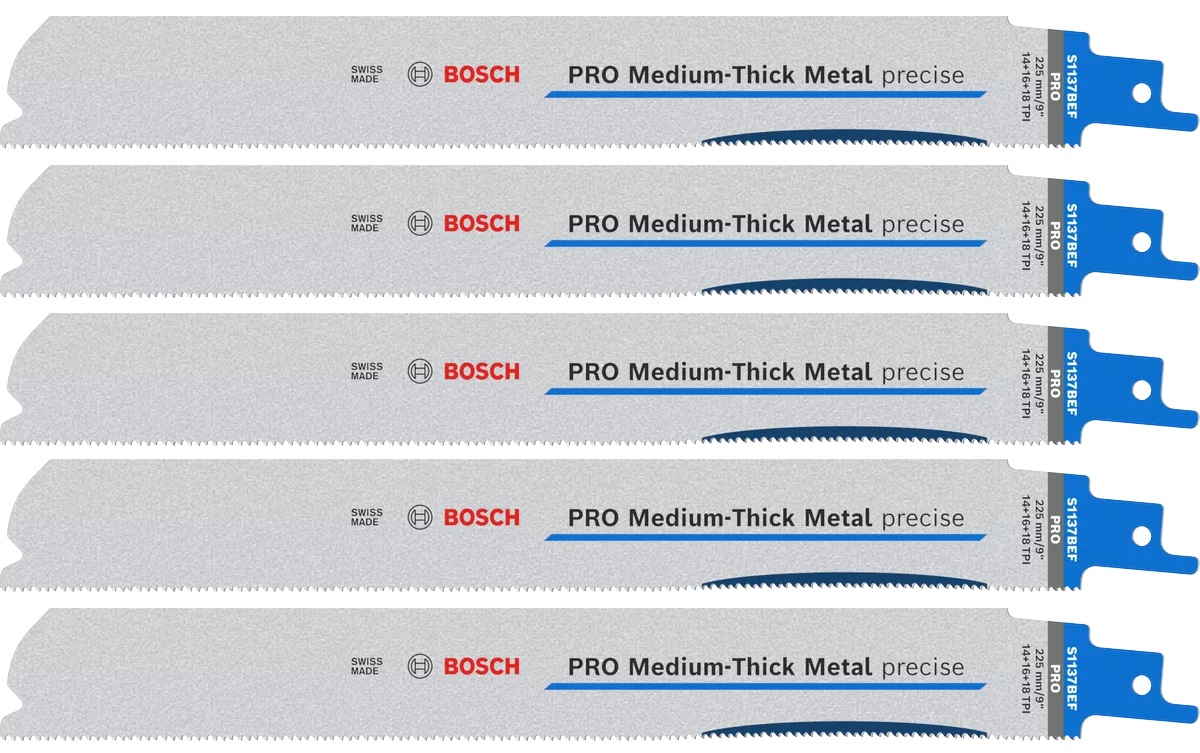The width and height of the screenshot is (1200, 753).
Task: Click the shank hole on the top blade
Action: click(x=1141, y=94)
